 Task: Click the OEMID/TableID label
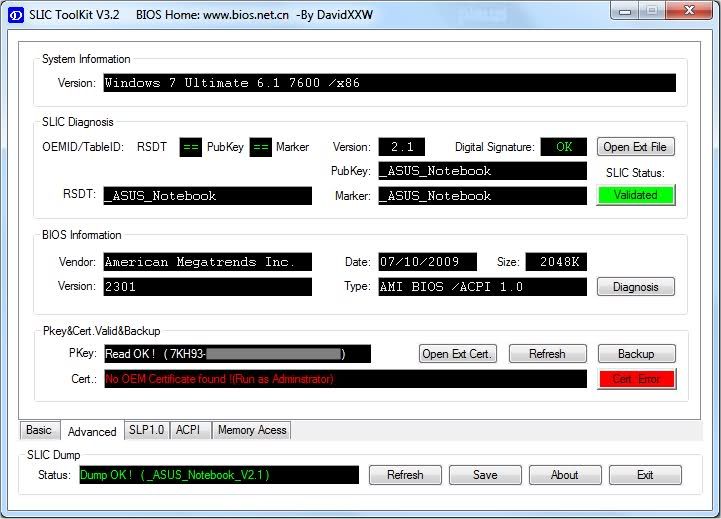[83, 147]
